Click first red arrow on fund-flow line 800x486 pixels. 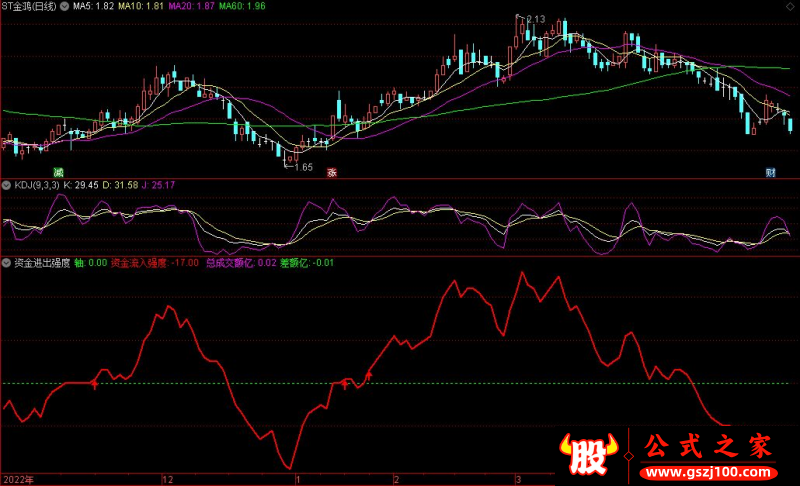(x=94, y=383)
